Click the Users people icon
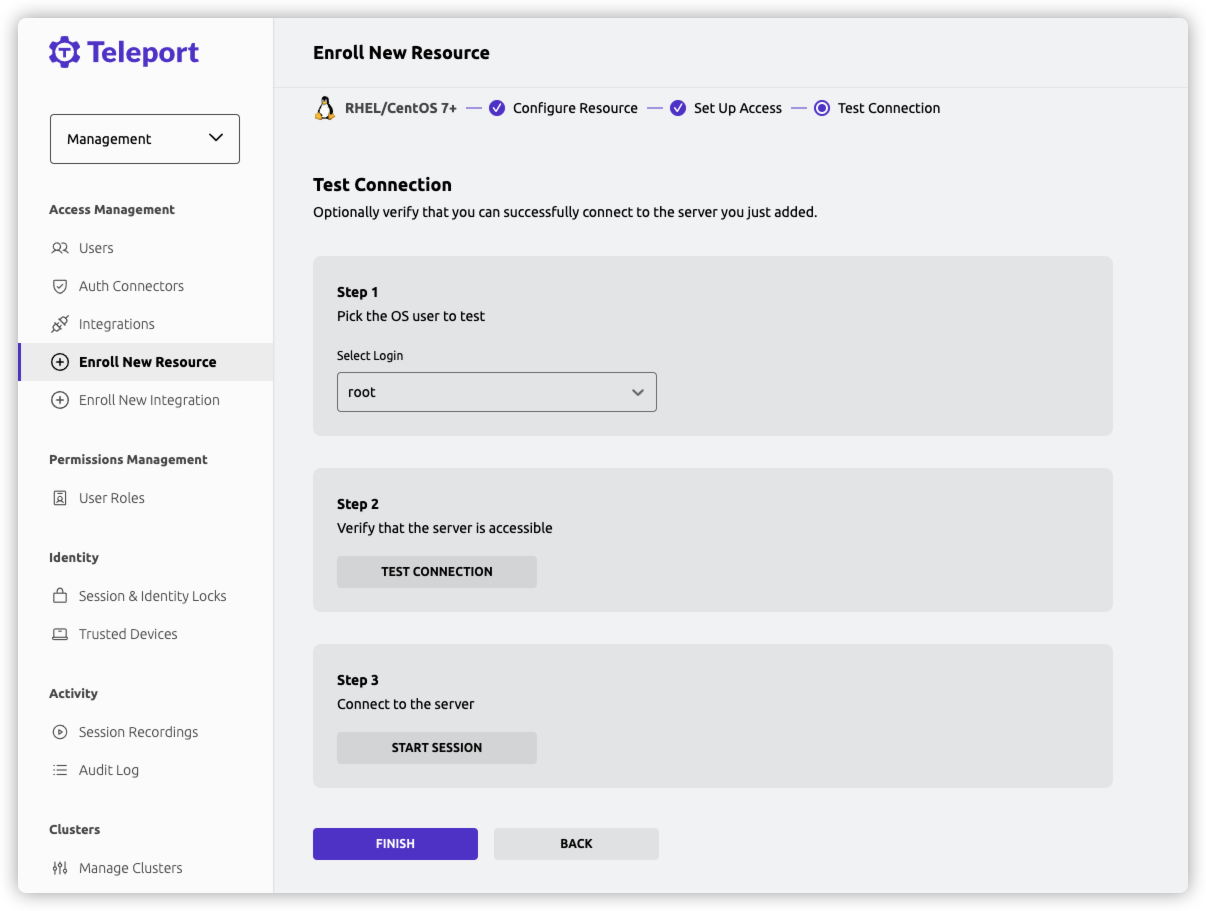This screenshot has width=1206, height=911. click(60, 248)
